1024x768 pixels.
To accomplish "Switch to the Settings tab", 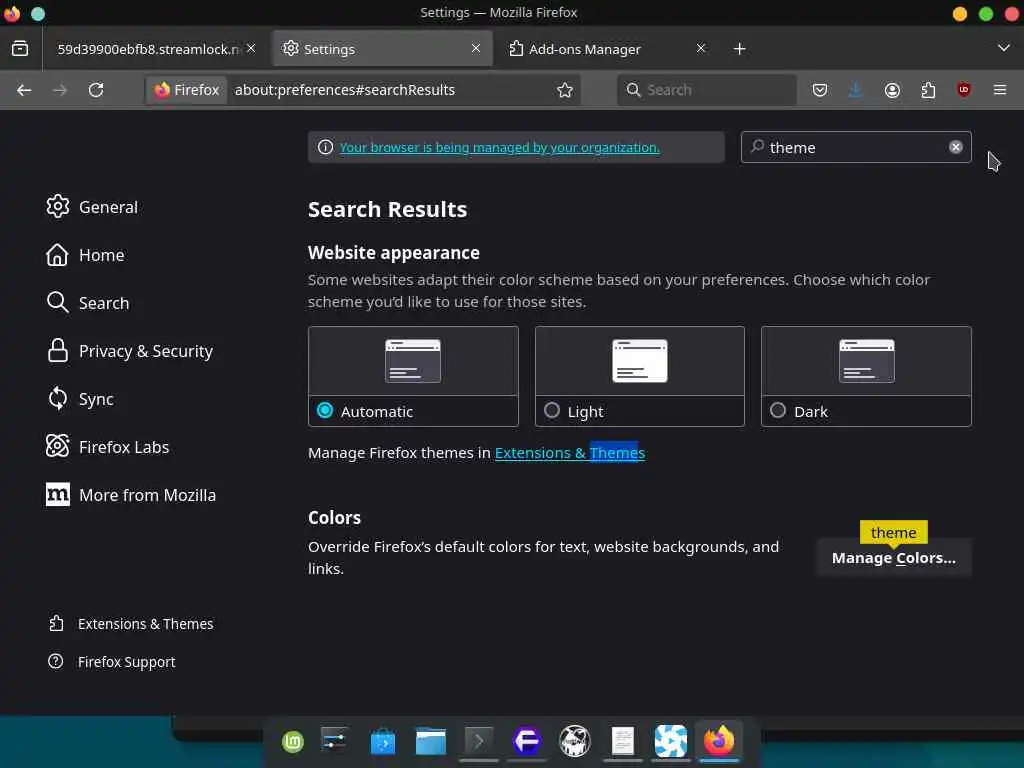I will (383, 49).
